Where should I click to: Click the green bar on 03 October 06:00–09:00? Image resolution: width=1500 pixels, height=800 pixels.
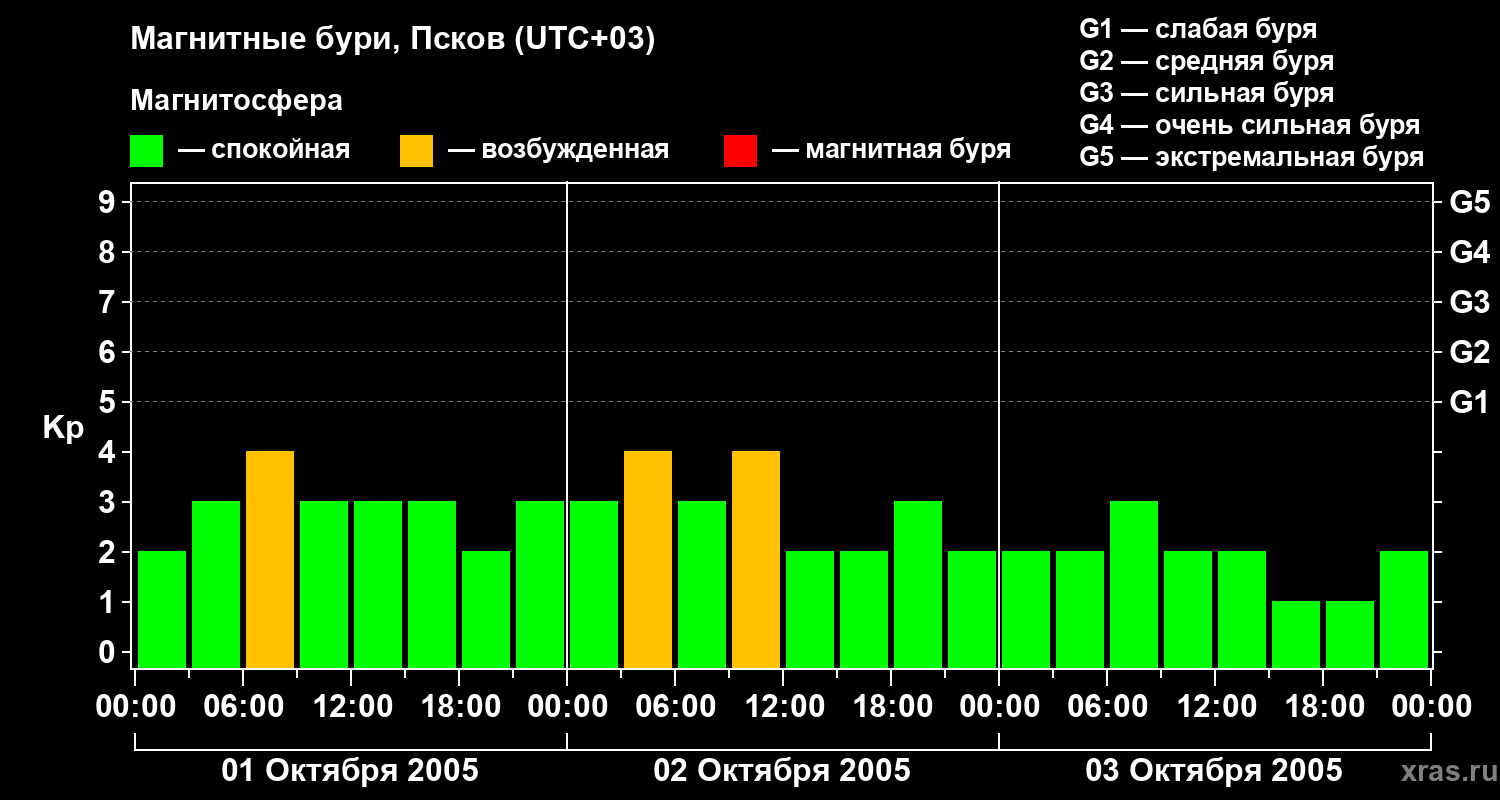[x=1134, y=584]
